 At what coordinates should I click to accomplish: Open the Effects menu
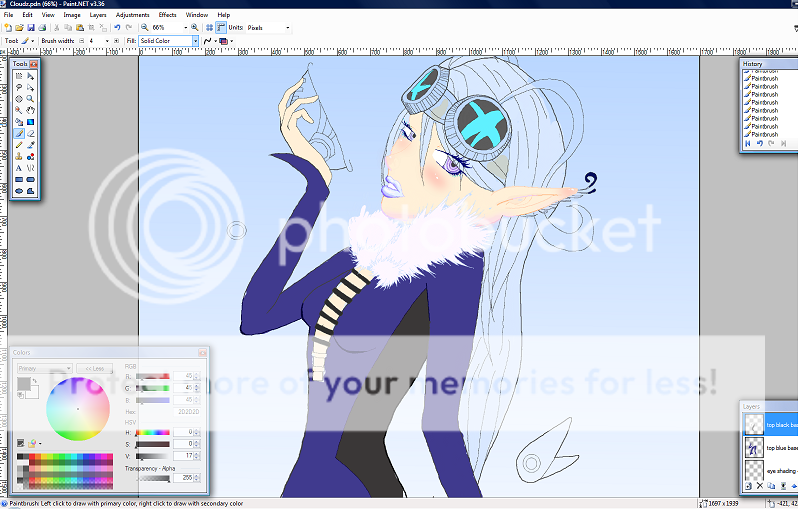point(167,15)
